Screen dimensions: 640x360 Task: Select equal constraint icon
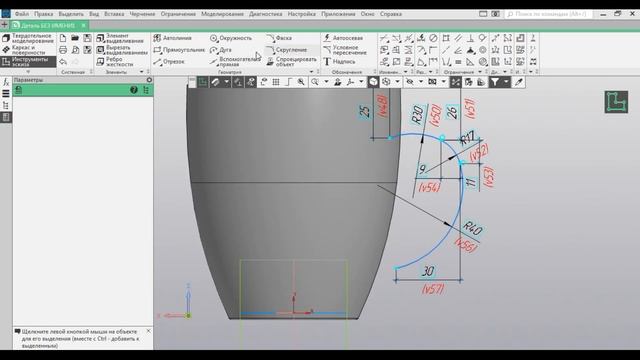(x=458, y=62)
